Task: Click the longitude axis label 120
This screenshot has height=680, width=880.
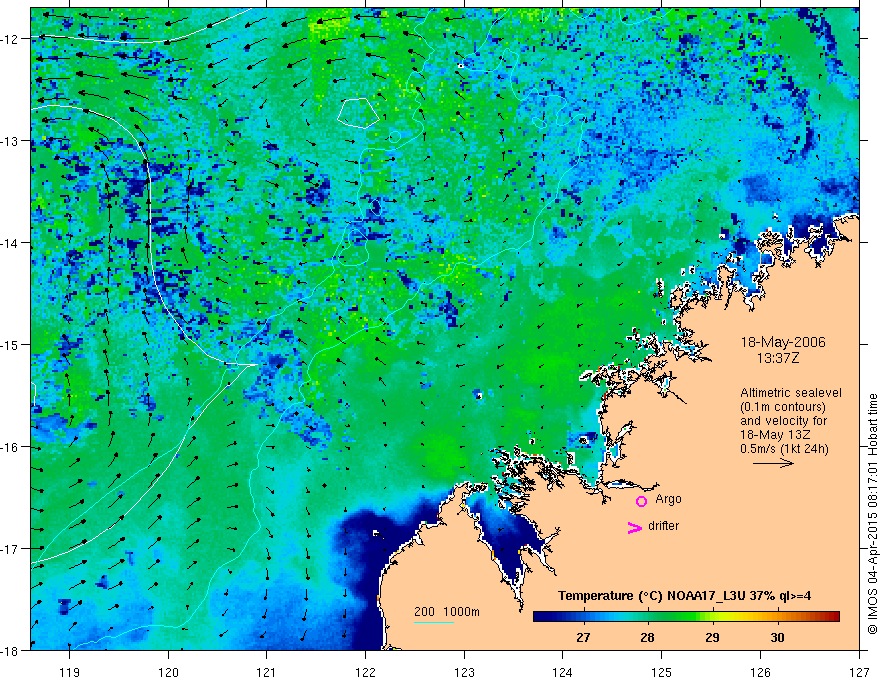Action: tap(168, 672)
